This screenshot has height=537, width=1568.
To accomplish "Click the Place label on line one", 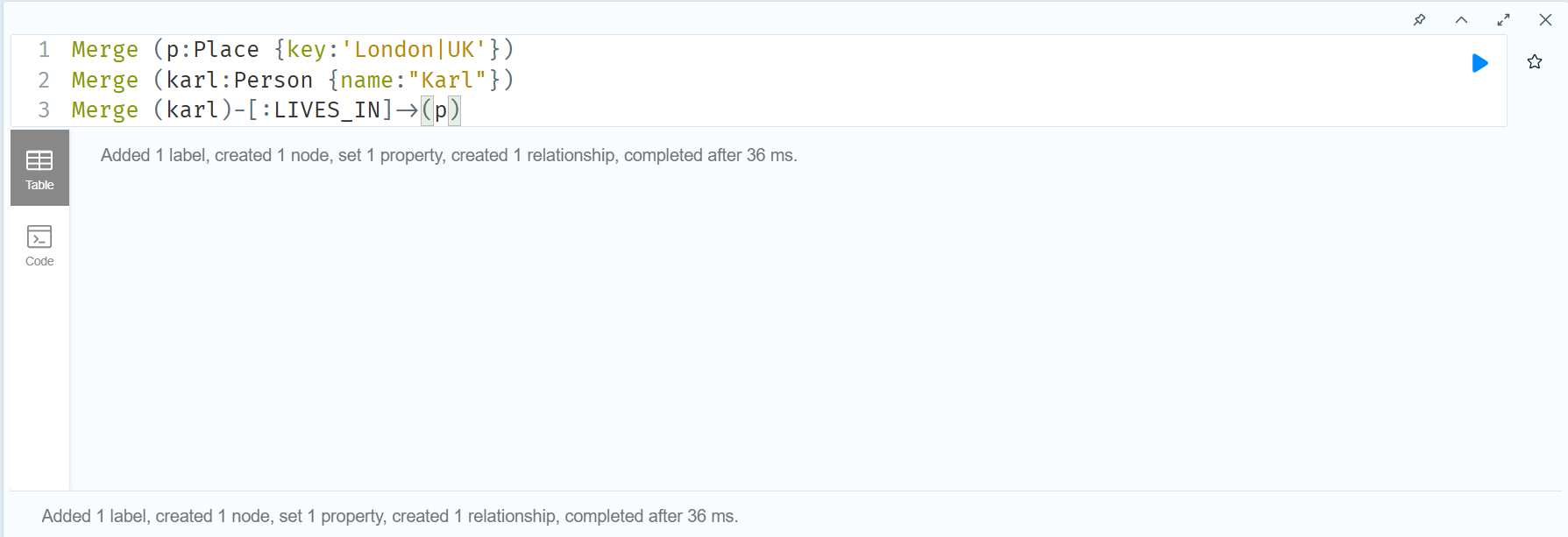I will pos(226,49).
